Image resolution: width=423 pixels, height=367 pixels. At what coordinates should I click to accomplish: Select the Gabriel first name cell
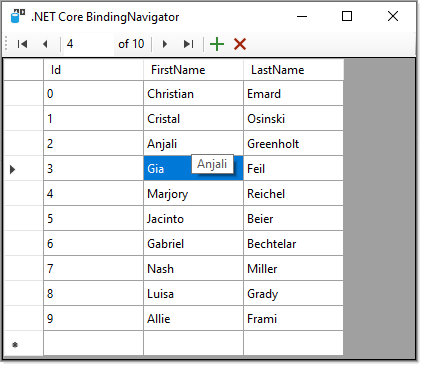pyautogui.click(x=193, y=244)
